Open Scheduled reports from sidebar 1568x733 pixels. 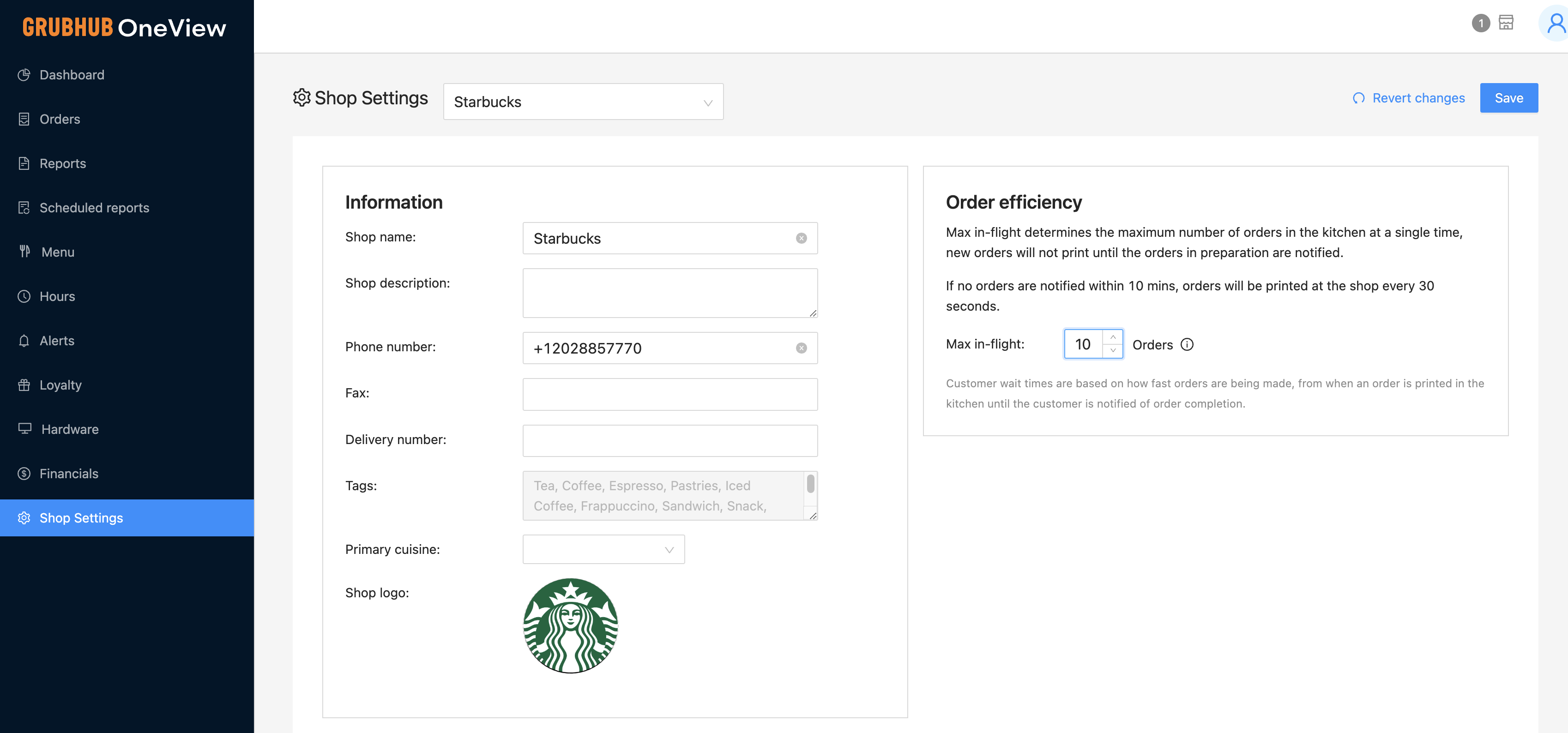[x=127, y=208]
